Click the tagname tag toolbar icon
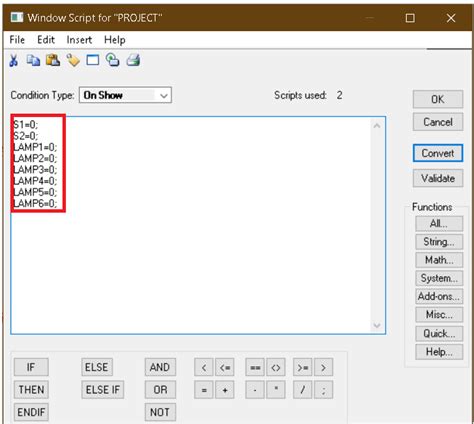Image resolution: width=474 pixels, height=424 pixels. [73, 60]
